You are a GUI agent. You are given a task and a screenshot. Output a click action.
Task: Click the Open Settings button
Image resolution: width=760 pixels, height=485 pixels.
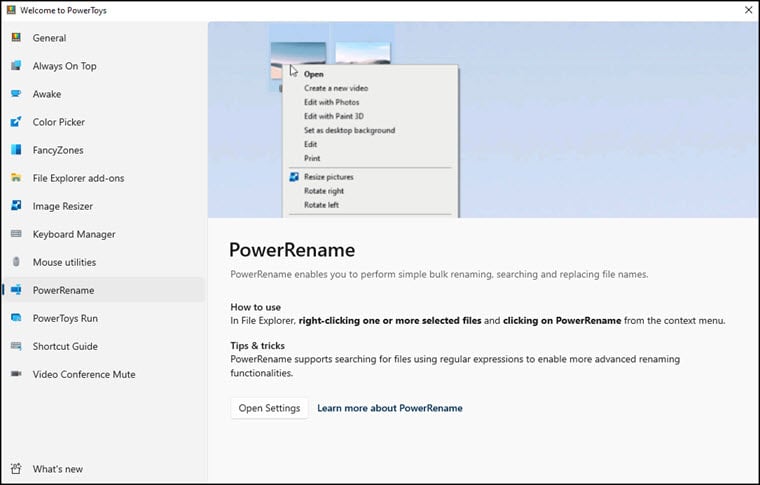pyautogui.click(x=269, y=408)
